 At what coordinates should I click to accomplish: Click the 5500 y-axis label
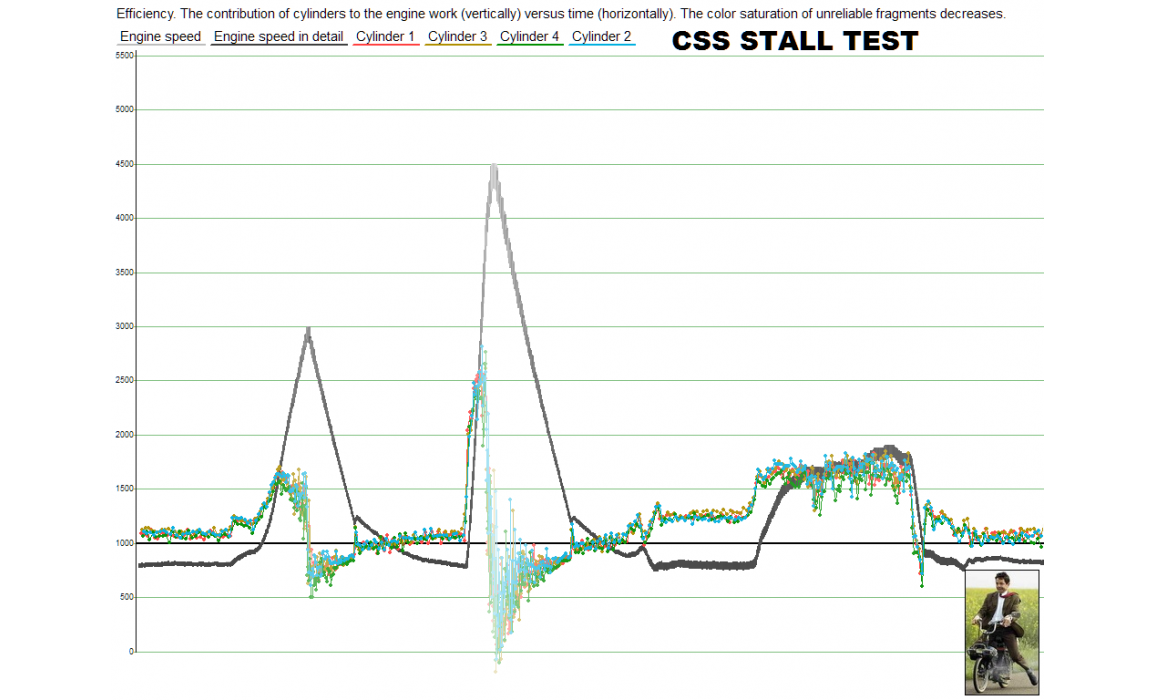124,56
